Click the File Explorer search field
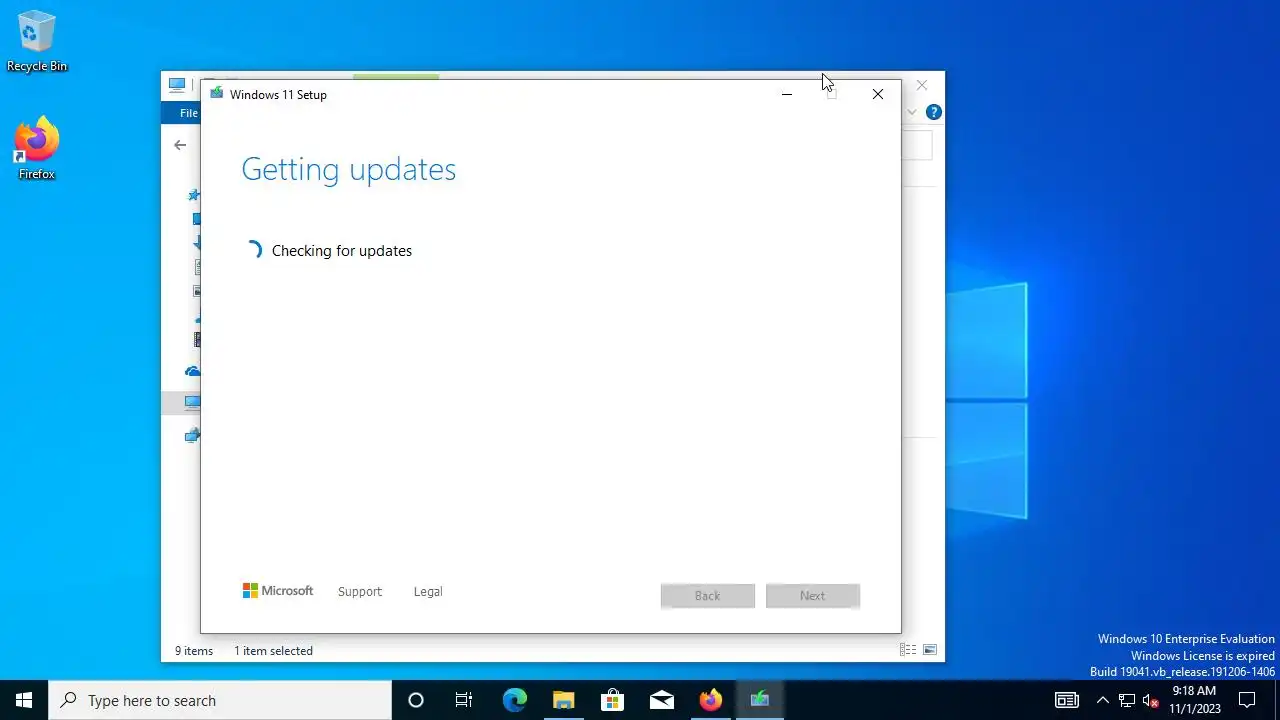Viewport: 1280px width, 720px height. pyautogui.click(x=917, y=145)
